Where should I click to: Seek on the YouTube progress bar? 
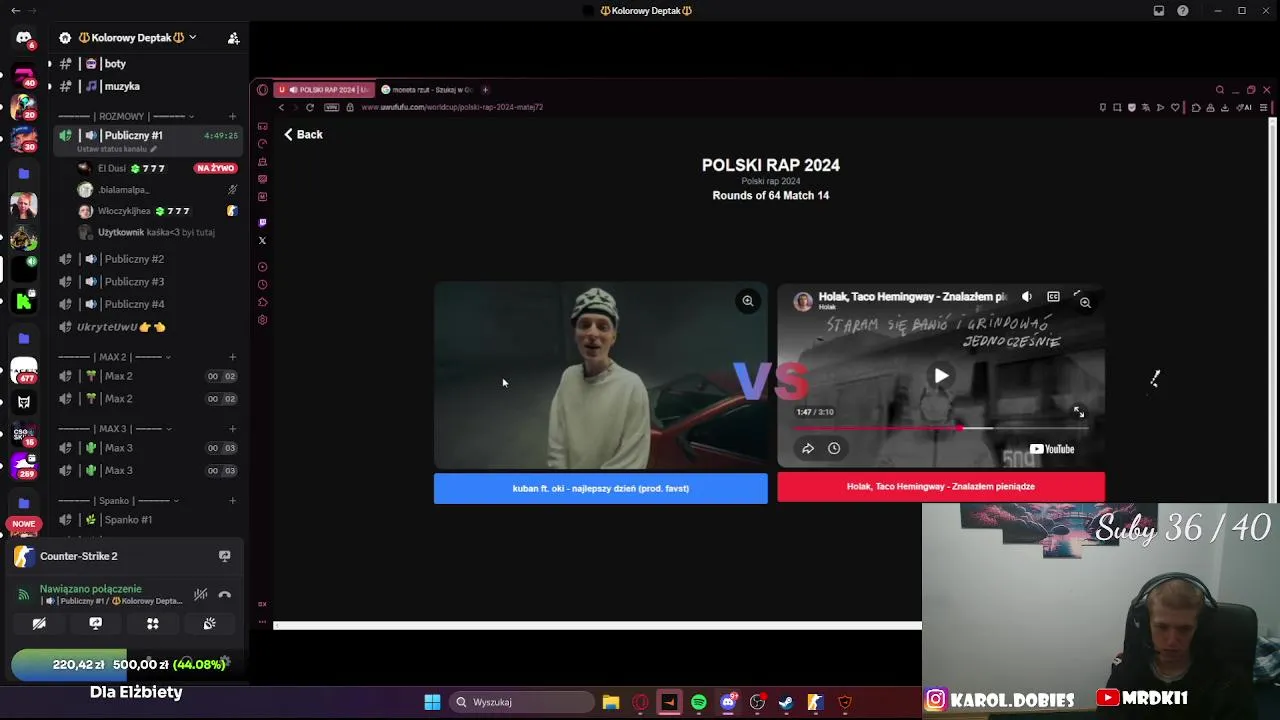coord(941,428)
